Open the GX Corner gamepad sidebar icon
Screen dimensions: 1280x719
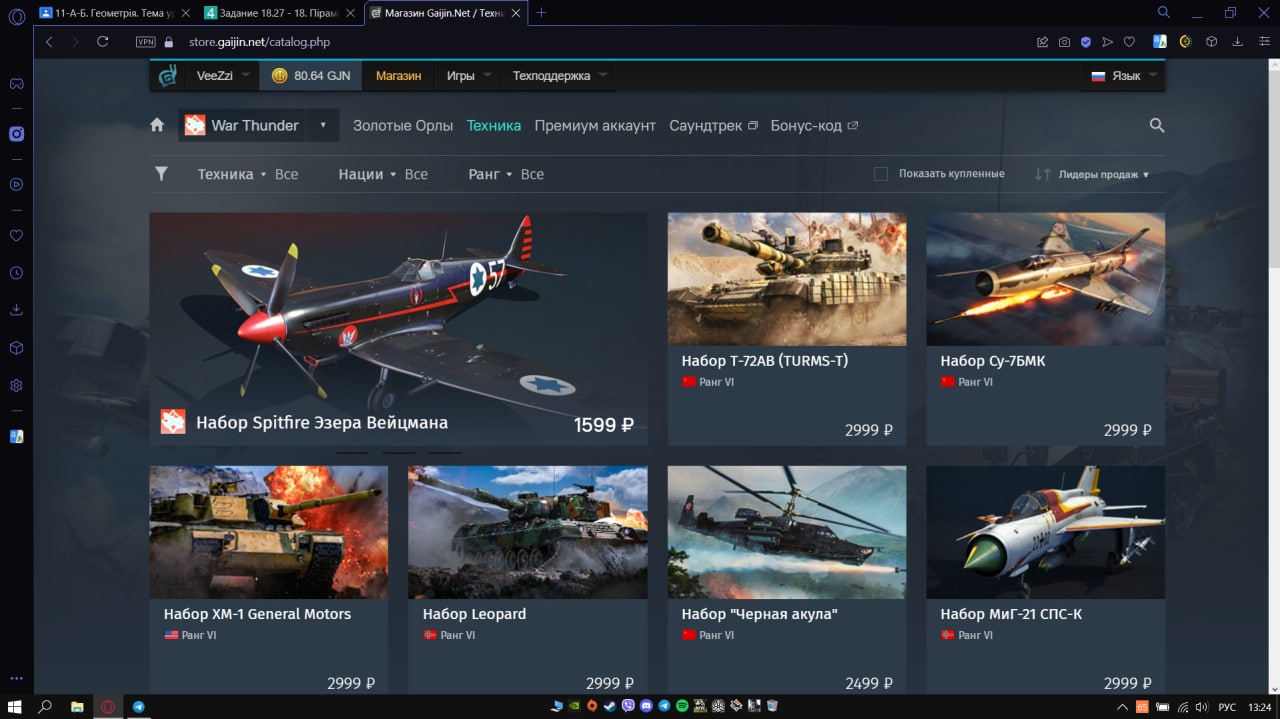point(16,83)
